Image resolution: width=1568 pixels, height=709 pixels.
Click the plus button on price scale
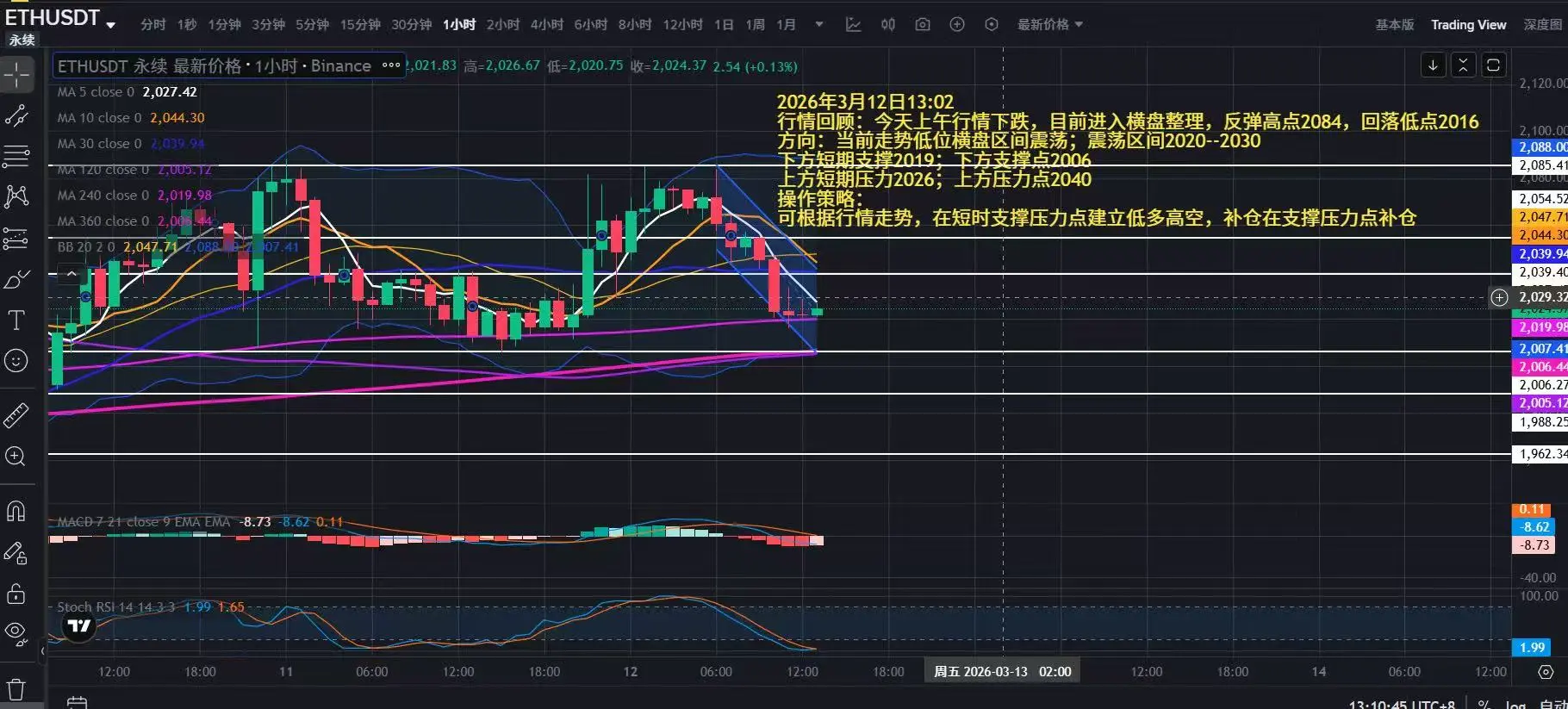pos(1500,297)
